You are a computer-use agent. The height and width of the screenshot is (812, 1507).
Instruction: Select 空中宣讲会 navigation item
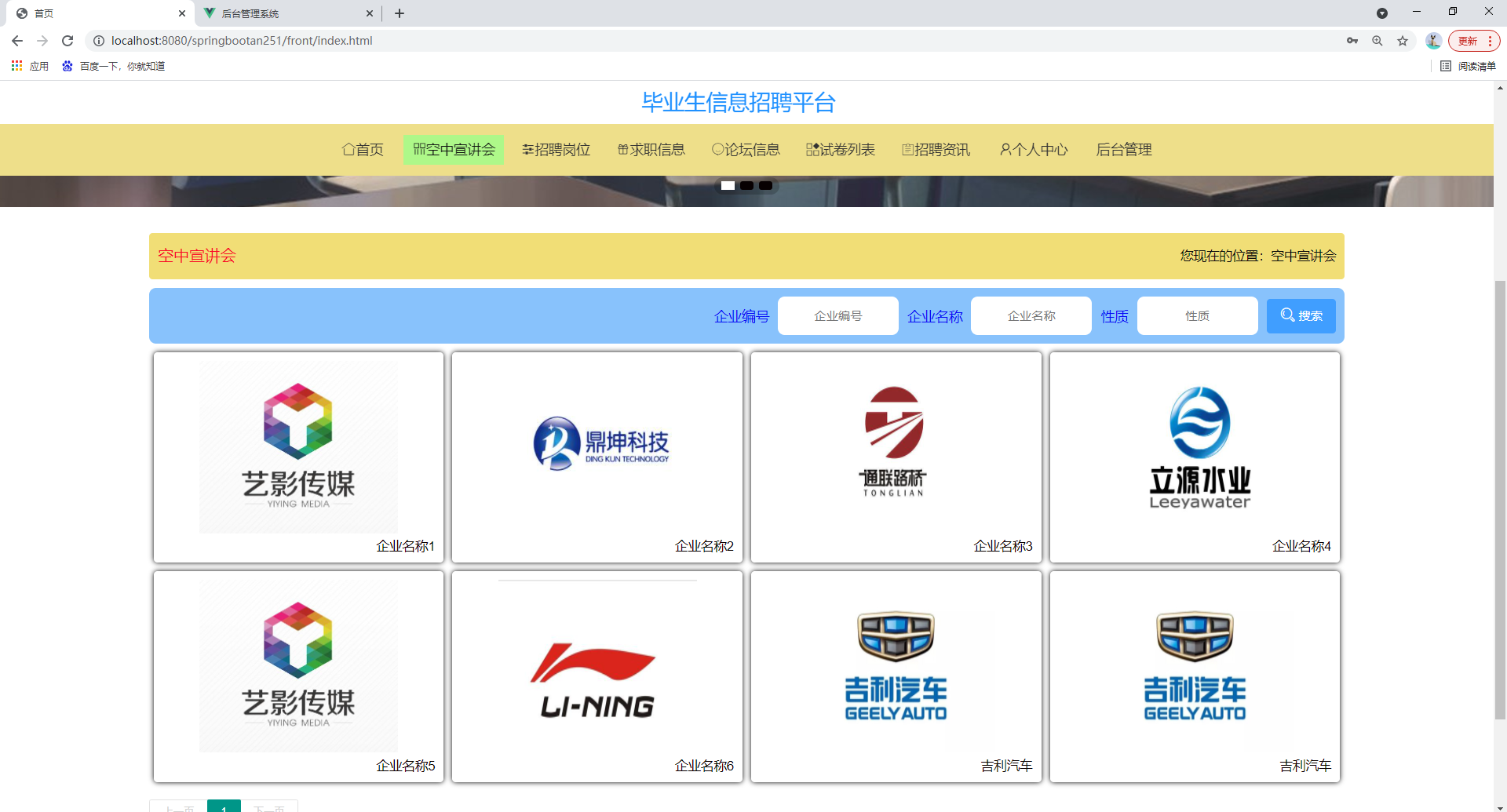pos(454,150)
